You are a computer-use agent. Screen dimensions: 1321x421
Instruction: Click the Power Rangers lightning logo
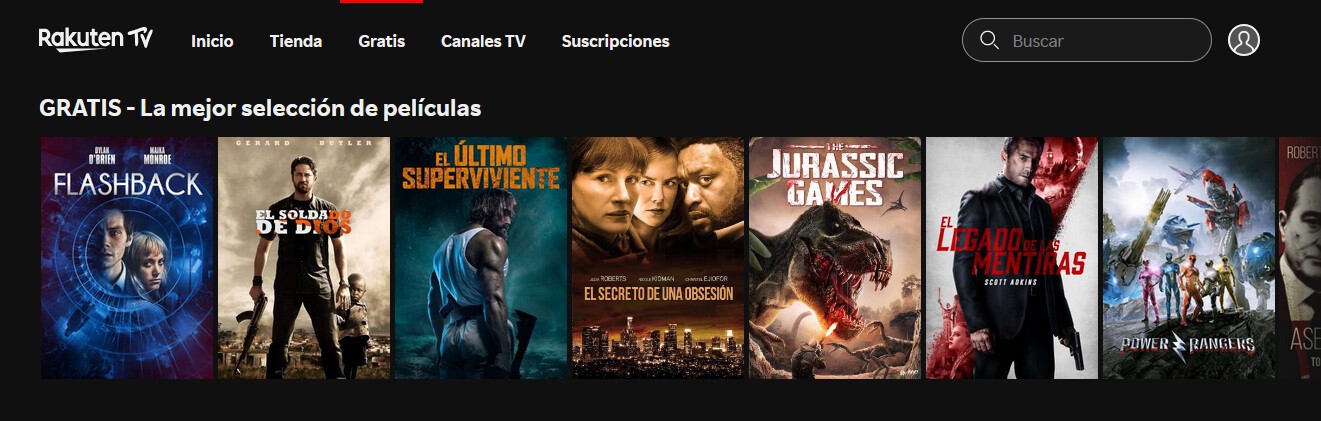click(x=1188, y=345)
